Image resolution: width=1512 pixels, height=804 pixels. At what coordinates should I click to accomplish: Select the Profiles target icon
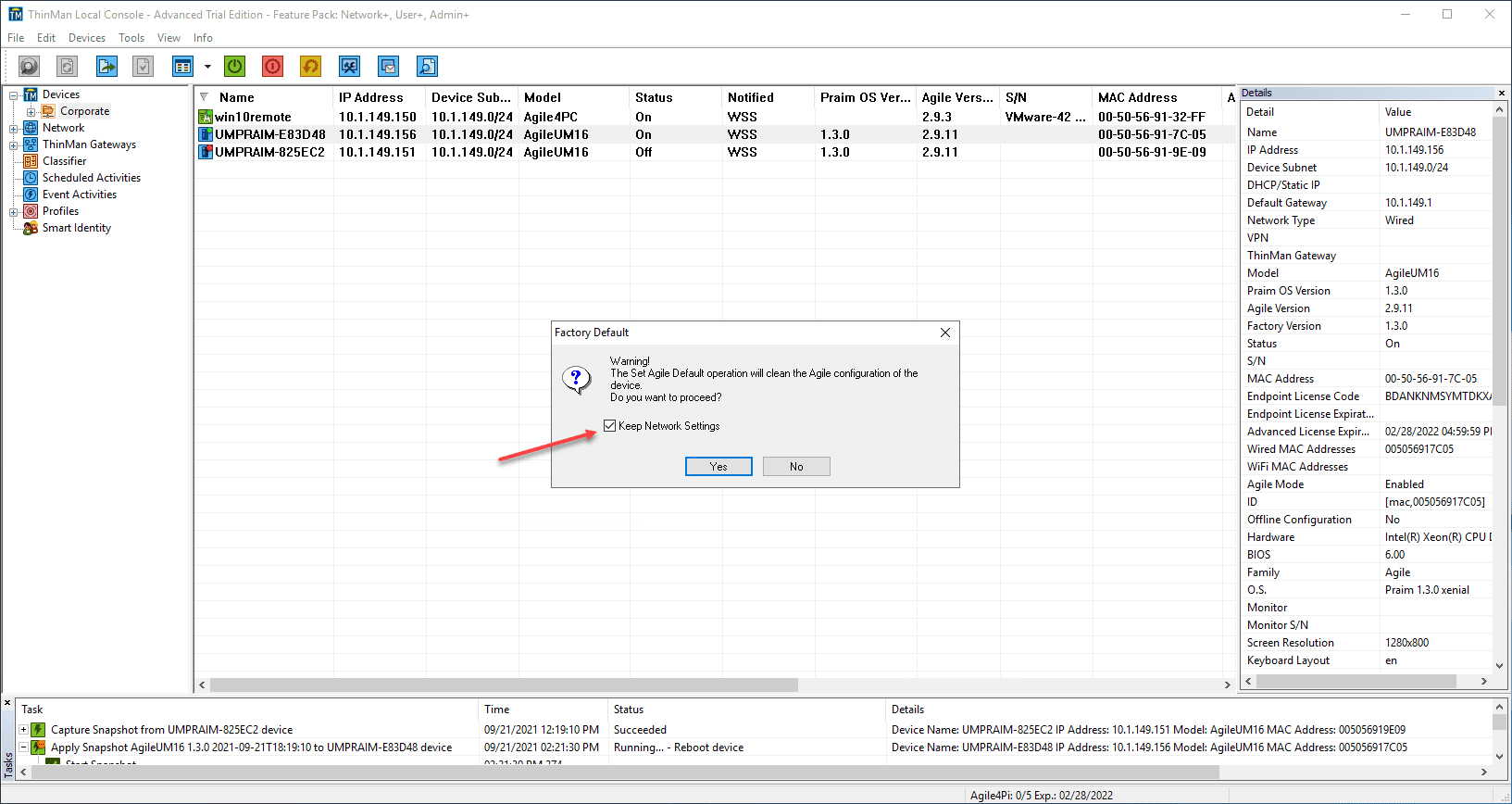point(31,211)
